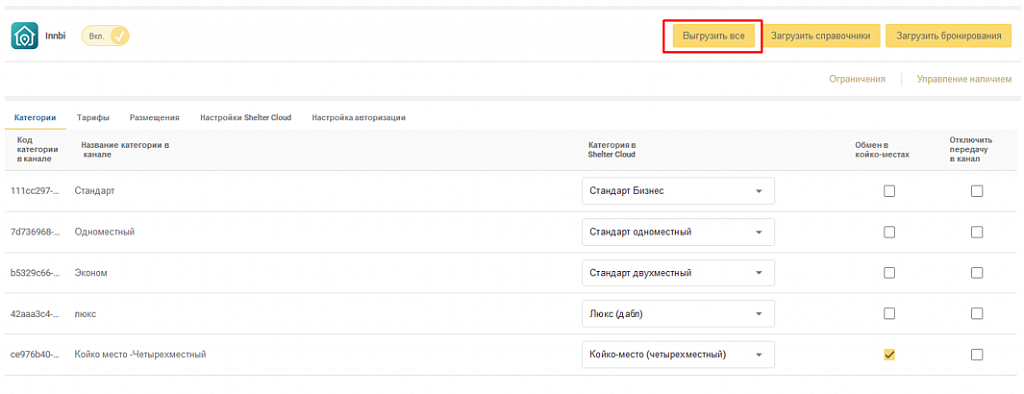Check Отключить передачу for Стандарт row
The image size is (1024, 394).
[976, 191]
